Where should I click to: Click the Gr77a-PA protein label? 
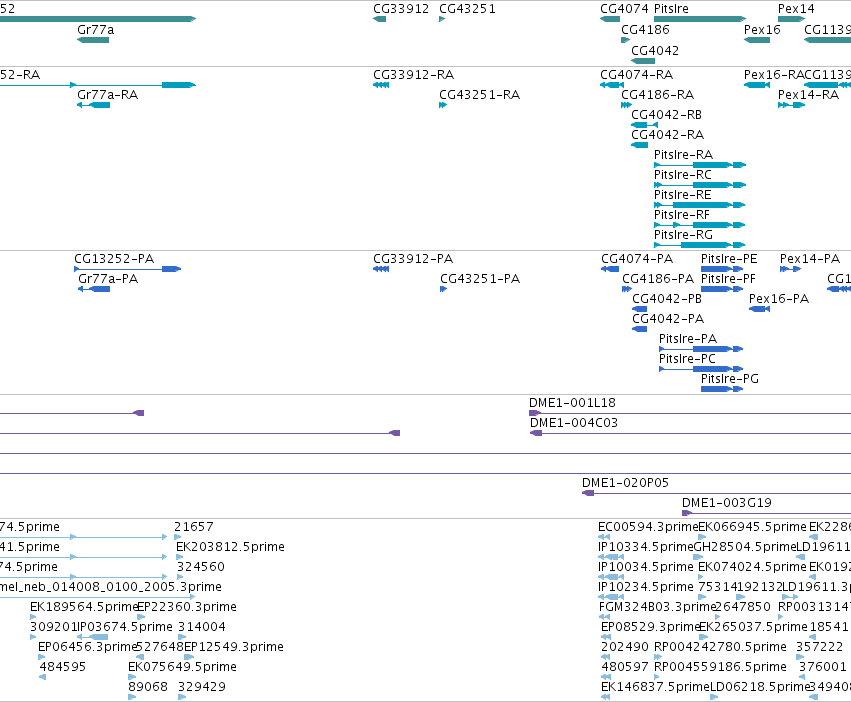[108, 279]
